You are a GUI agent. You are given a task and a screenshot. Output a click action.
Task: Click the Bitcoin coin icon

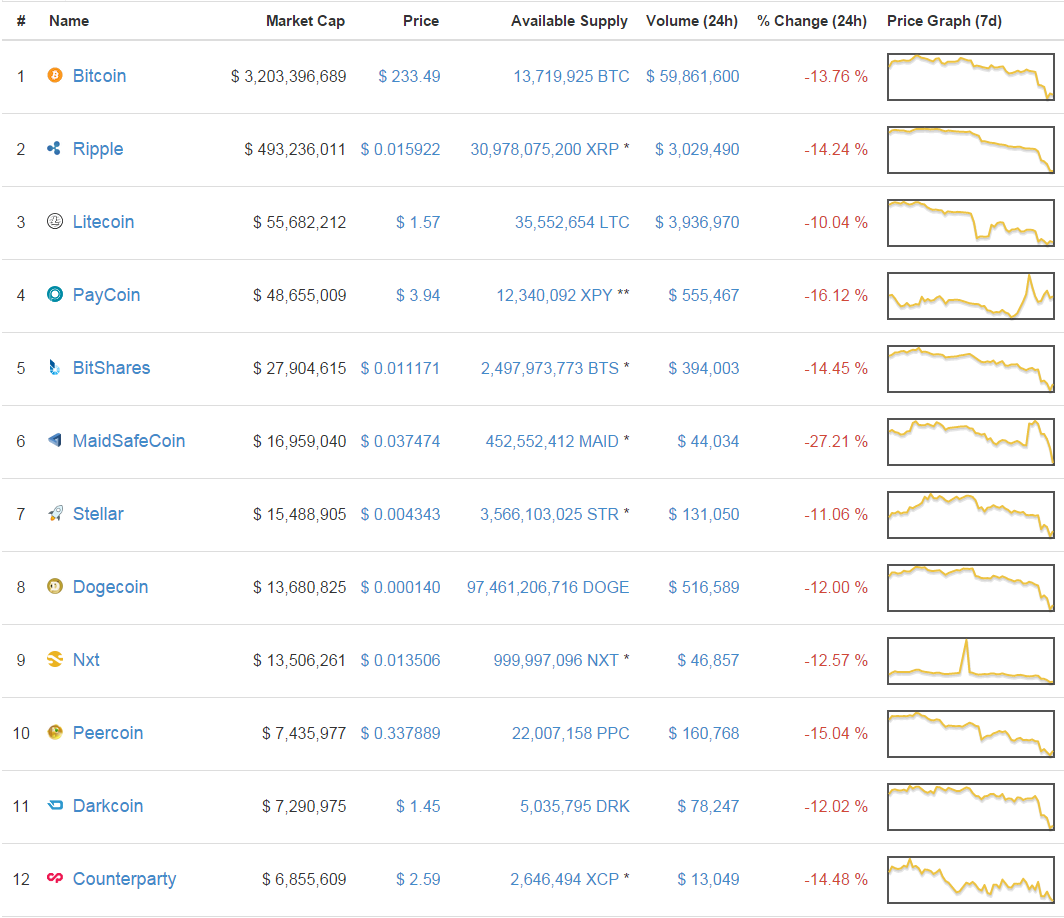coord(55,75)
